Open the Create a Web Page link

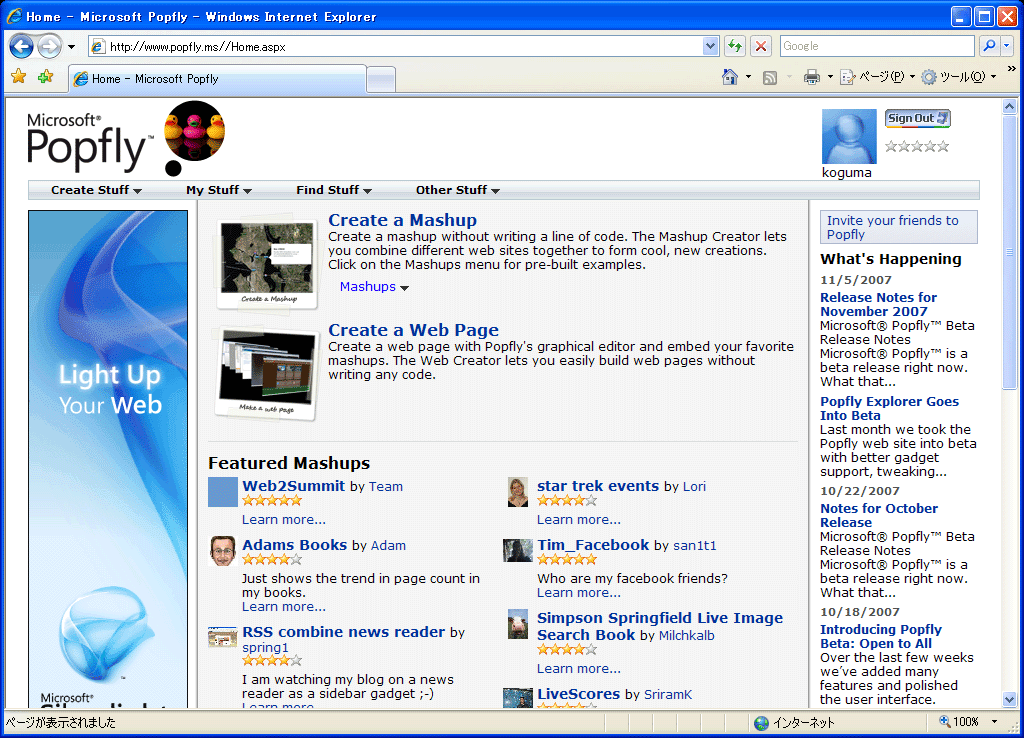pyautogui.click(x=413, y=330)
